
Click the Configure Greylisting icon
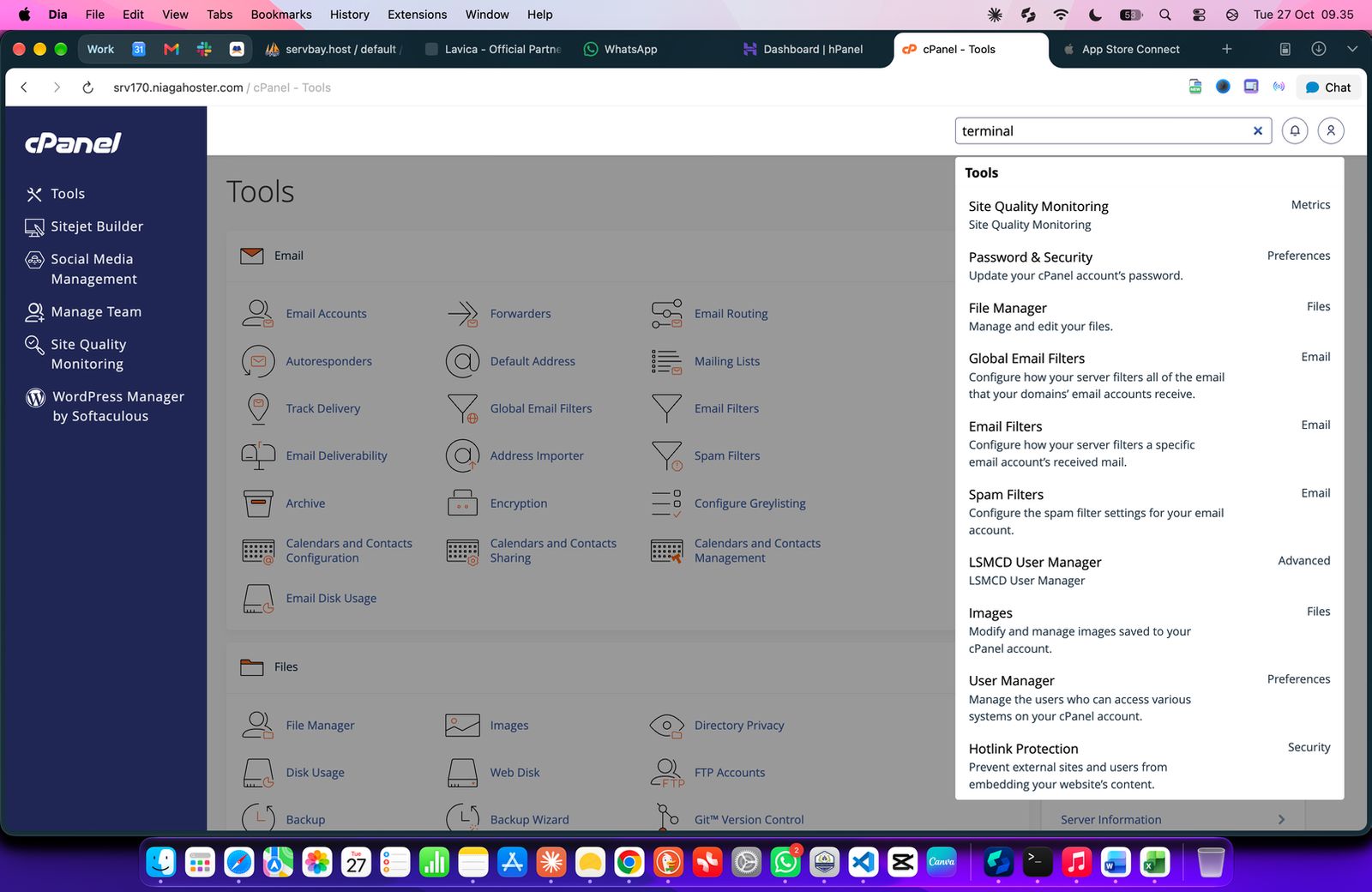coord(666,503)
